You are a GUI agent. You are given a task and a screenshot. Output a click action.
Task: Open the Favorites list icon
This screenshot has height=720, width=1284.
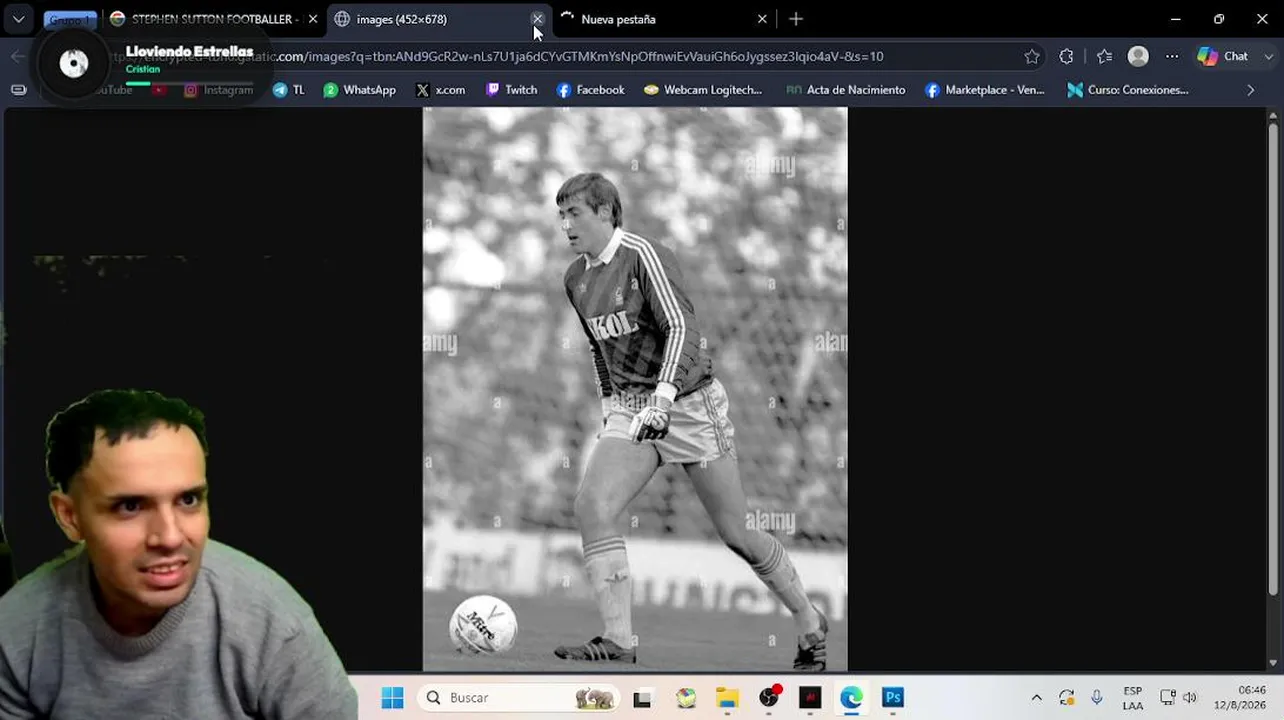coord(1104,57)
